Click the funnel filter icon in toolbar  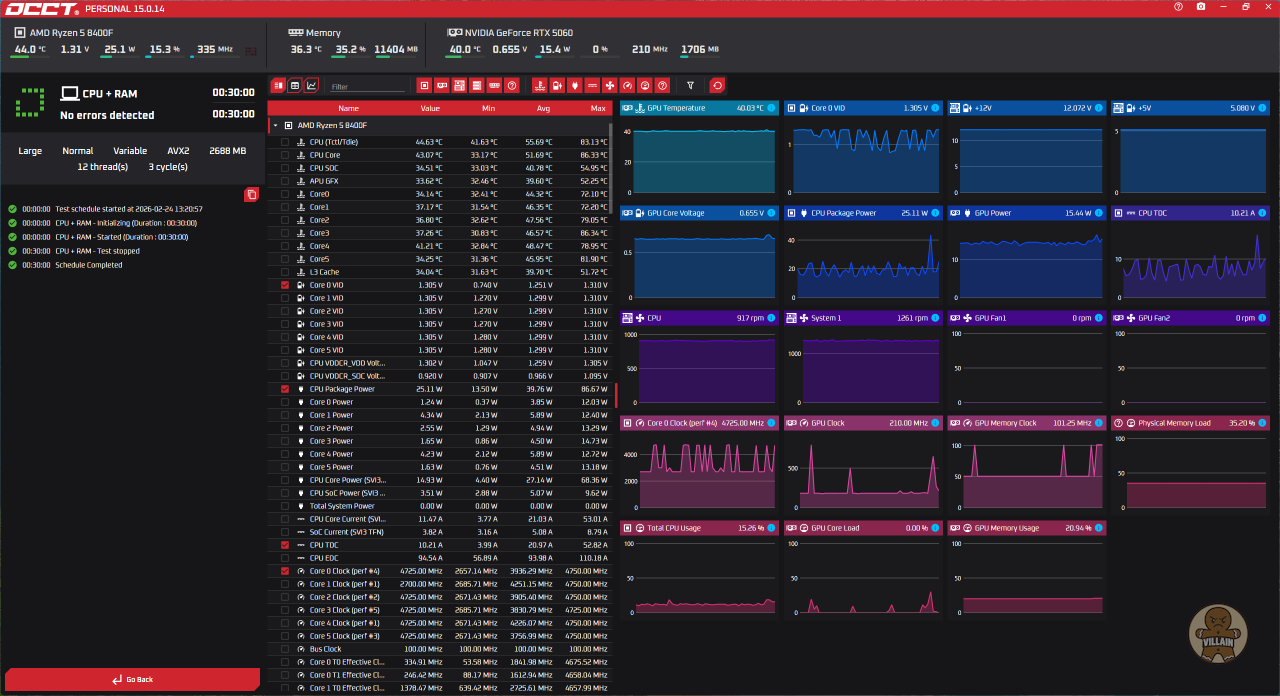pos(690,86)
